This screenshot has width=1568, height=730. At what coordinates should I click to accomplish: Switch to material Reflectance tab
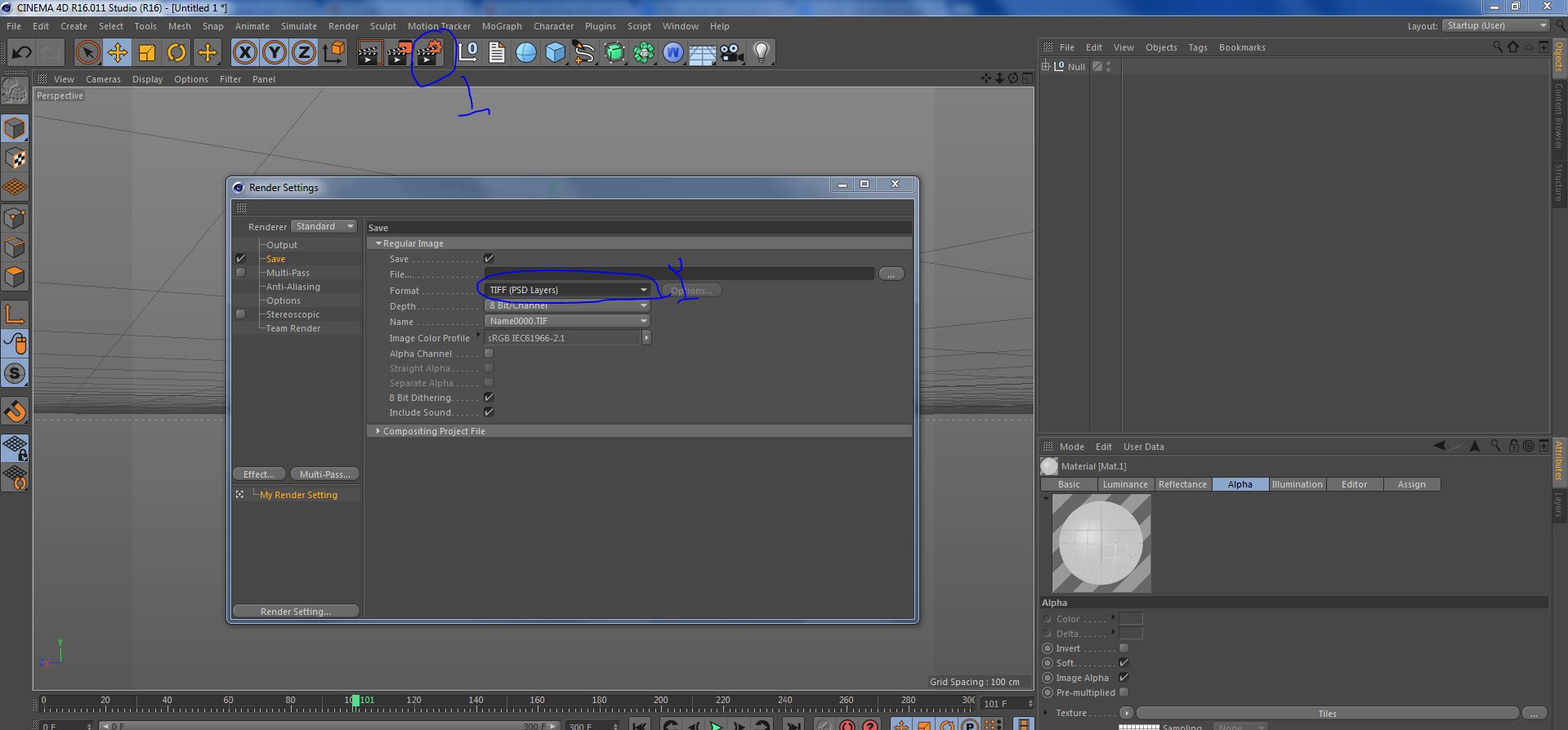pos(1182,484)
